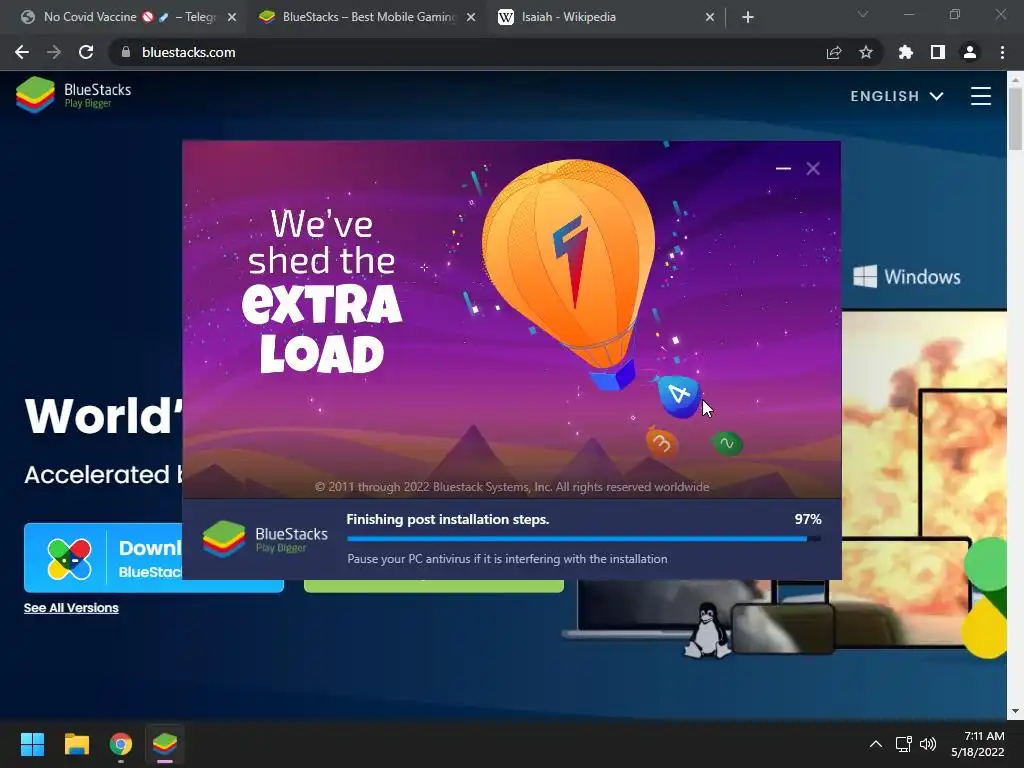Viewport: 1024px width, 768px height.
Task: Select the BlueStacks installer taskbar icon
Action: [x=165, y=744]
